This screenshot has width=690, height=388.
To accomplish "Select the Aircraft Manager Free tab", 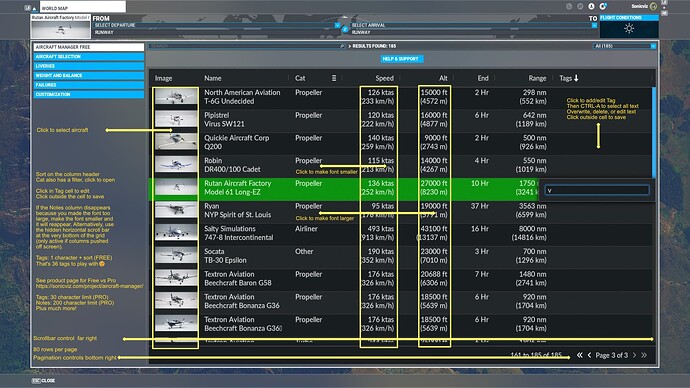I will tap(89, 47).
